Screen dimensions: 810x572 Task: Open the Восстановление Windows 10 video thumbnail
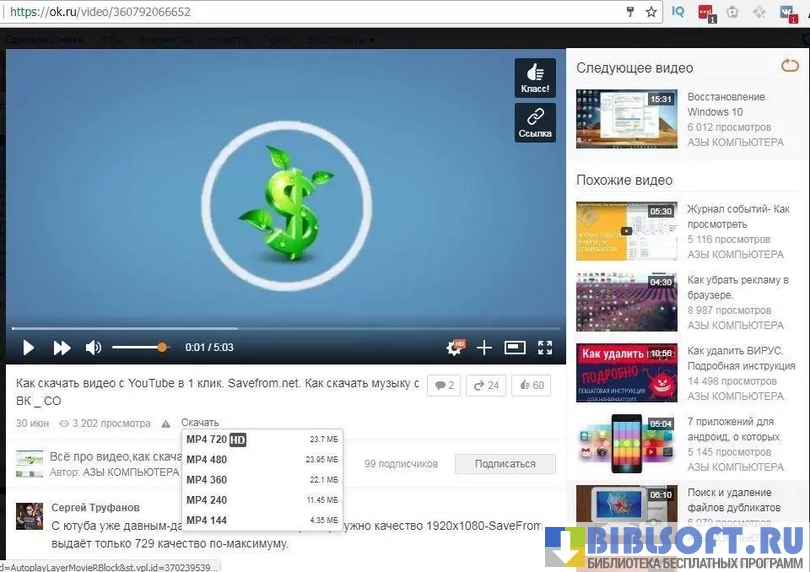[626, 118]
